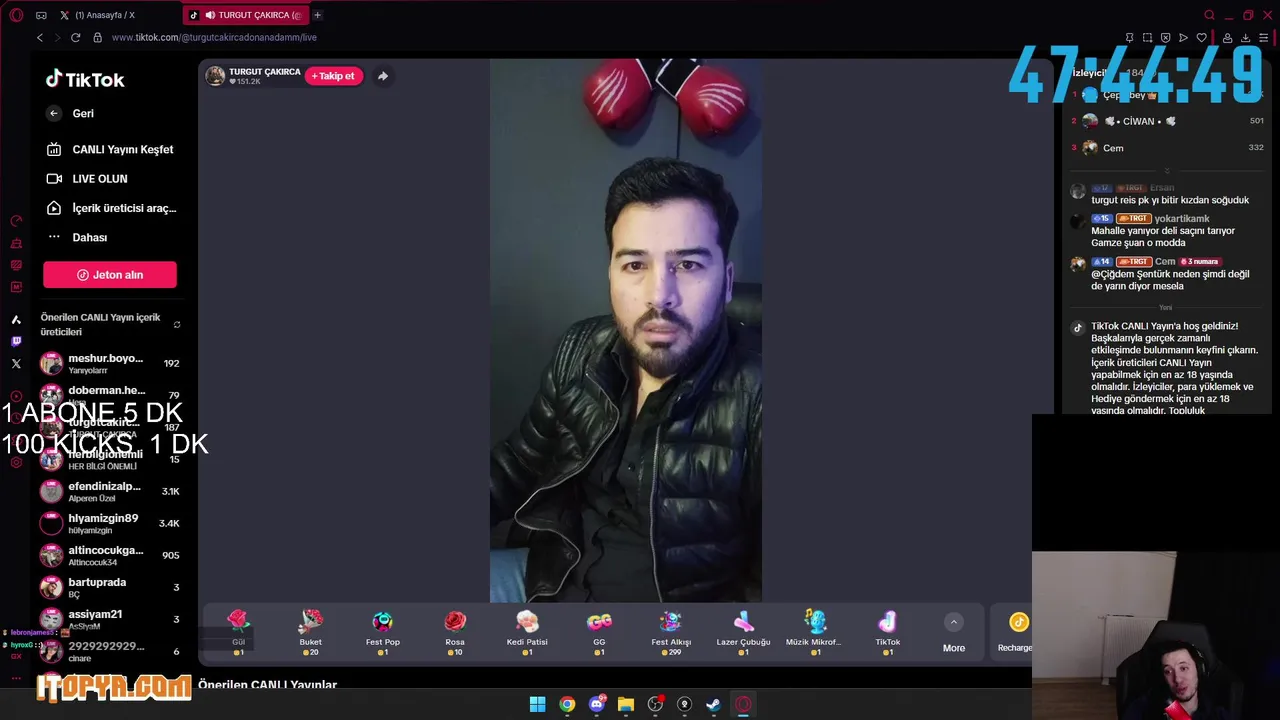1280x720 pixels.
Task: Click the TikTok logo
Action: (x=85, y=80)
